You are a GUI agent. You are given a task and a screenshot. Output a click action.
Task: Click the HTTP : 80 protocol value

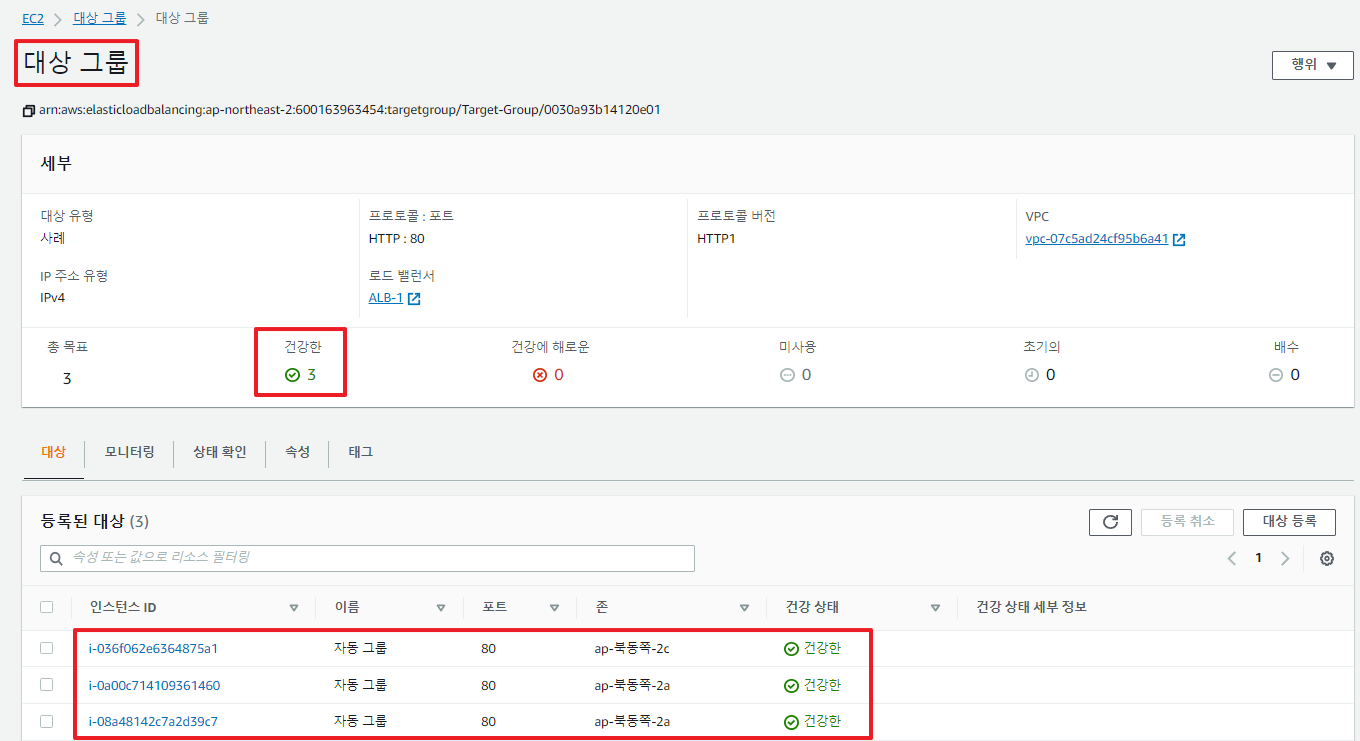click(397, 238)
